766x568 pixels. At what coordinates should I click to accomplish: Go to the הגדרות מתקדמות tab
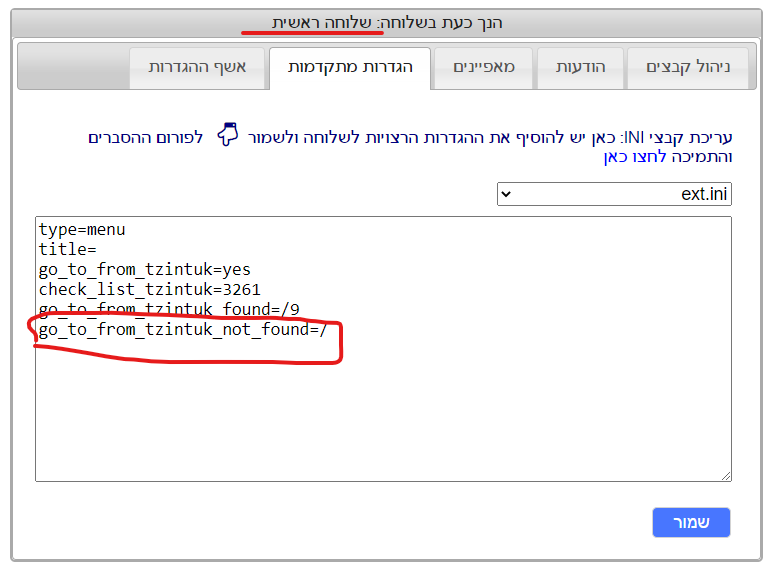[x=349, y=68]
